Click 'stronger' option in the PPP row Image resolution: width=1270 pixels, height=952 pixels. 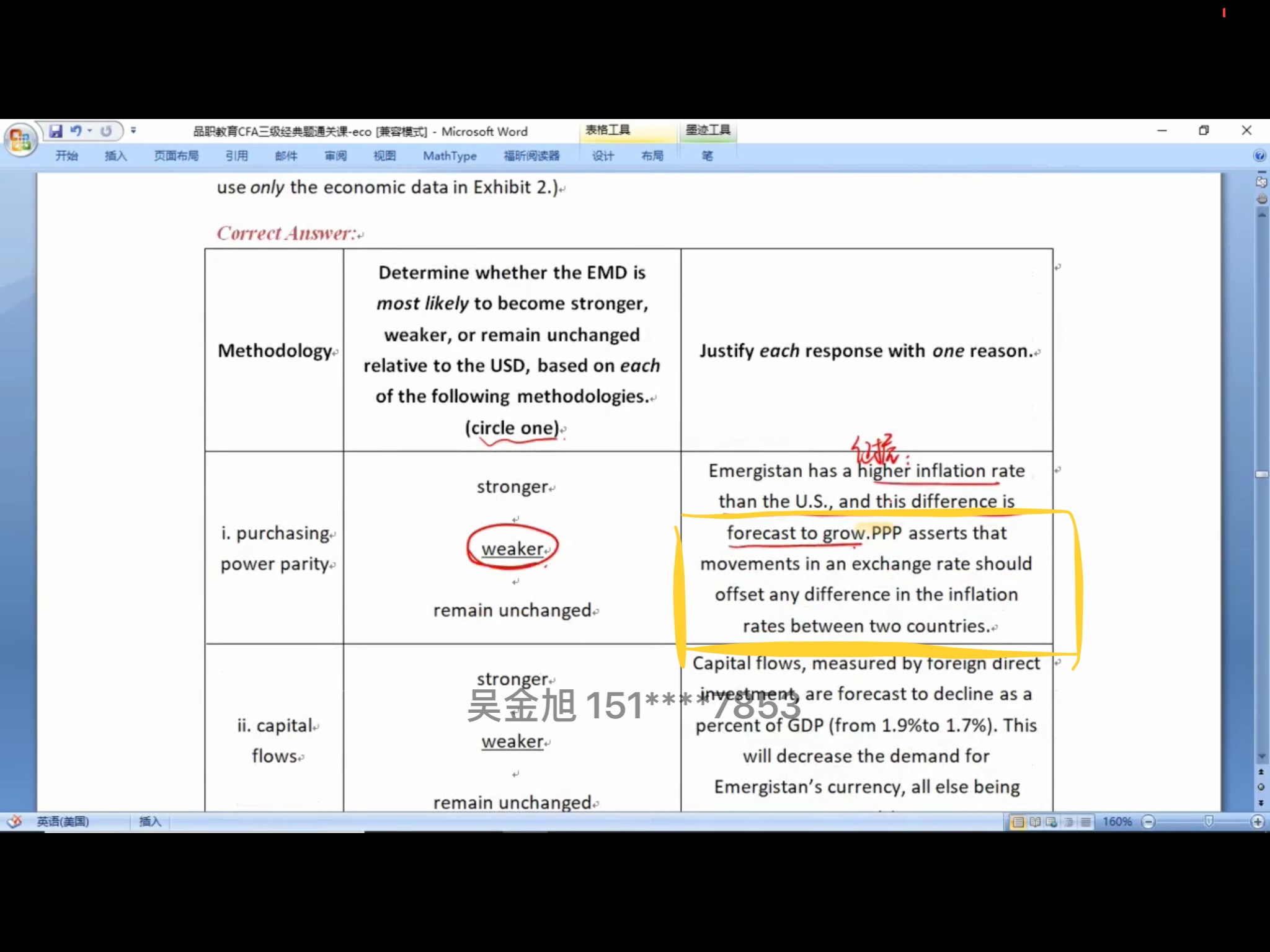(513, 487)
